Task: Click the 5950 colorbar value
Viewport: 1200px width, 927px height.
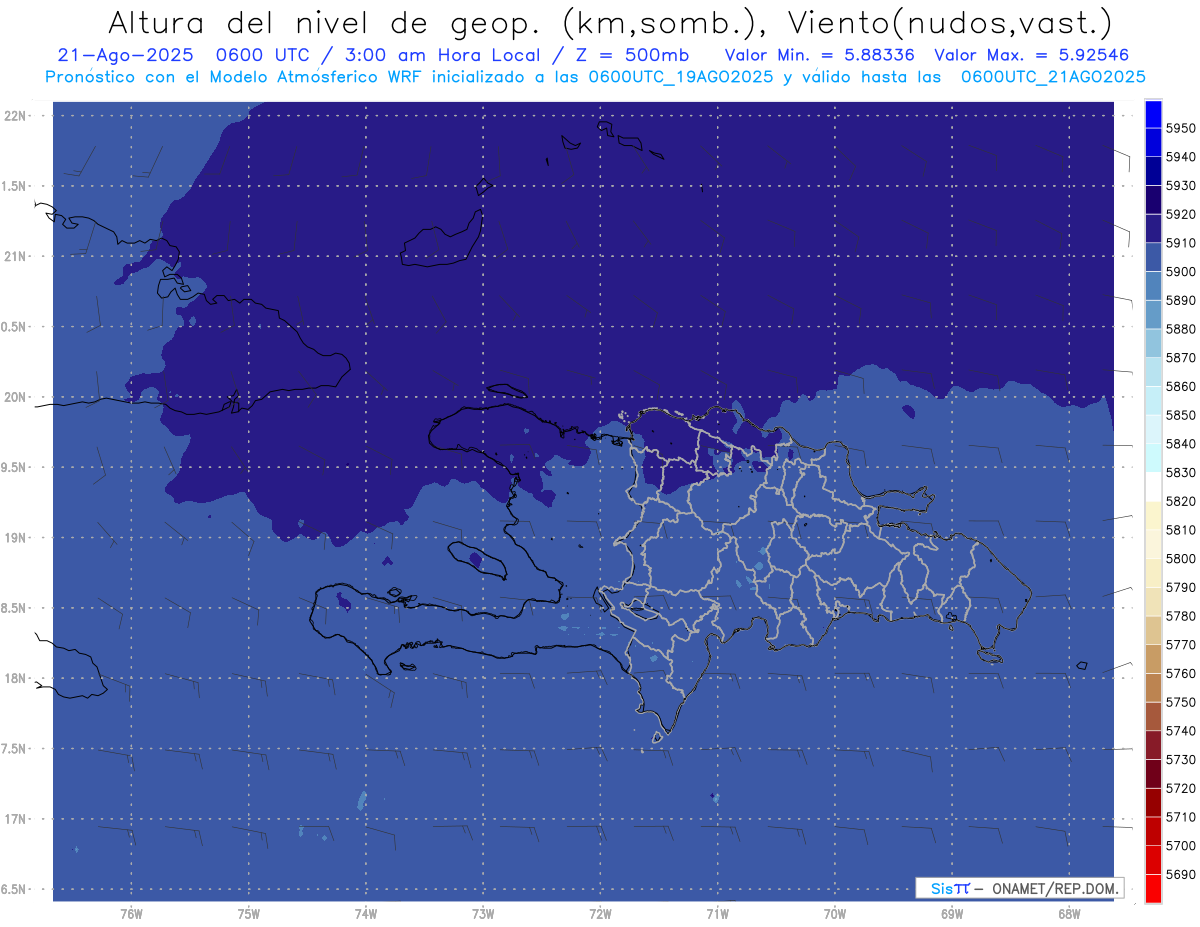Action: click(x=1180, y=128)
